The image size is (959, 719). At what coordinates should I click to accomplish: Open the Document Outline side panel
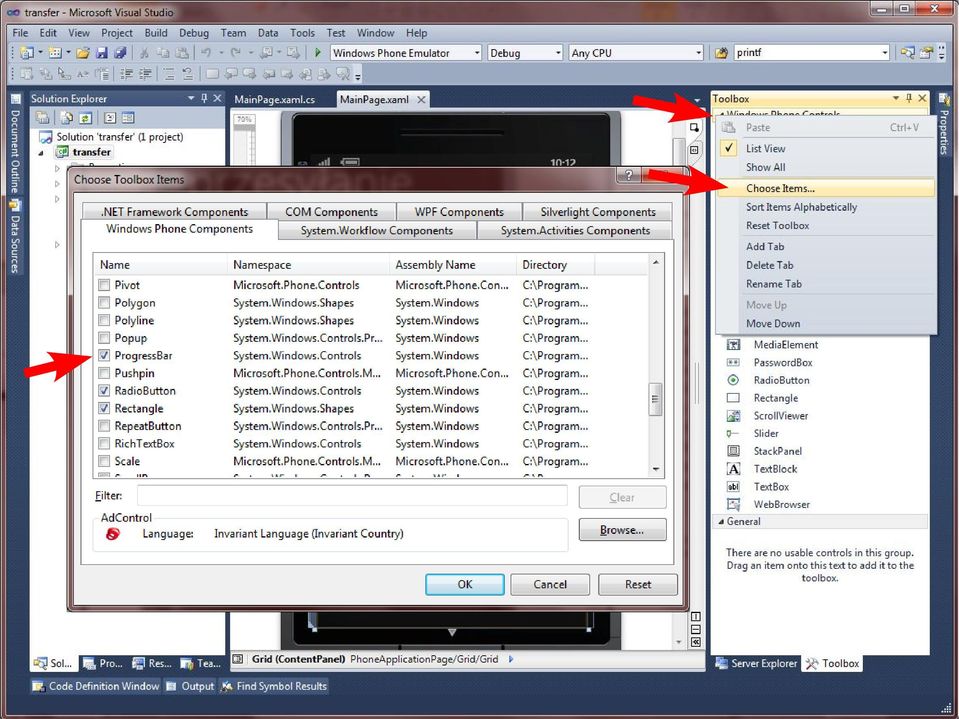15,146
